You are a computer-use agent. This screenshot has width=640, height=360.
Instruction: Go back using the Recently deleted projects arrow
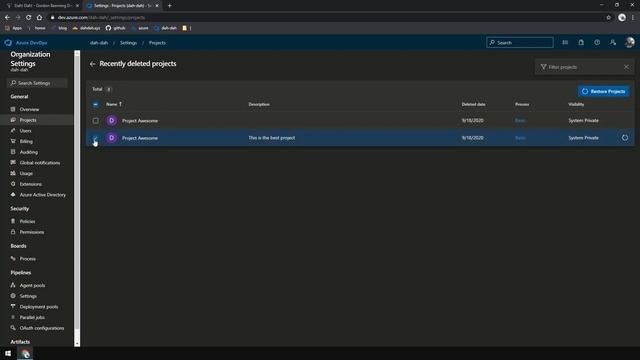click(93, 64)
